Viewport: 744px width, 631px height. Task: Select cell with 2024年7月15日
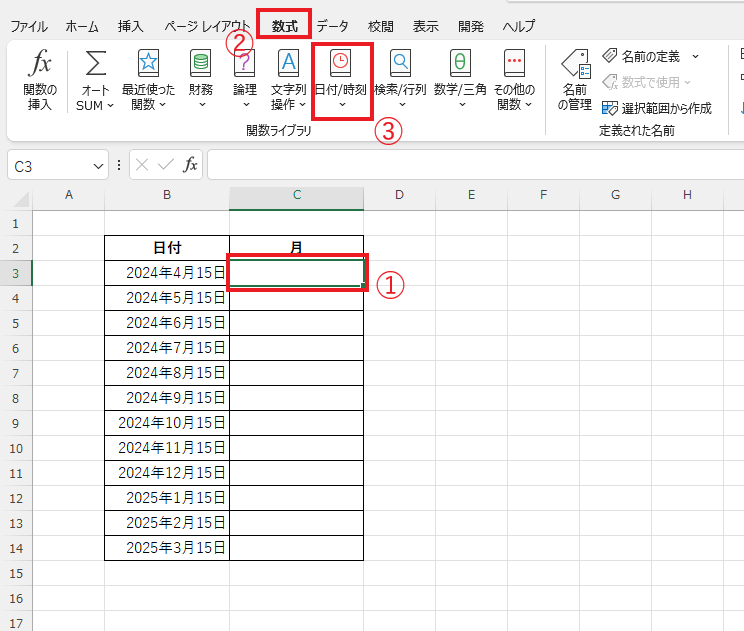click(x=167, y=348)
